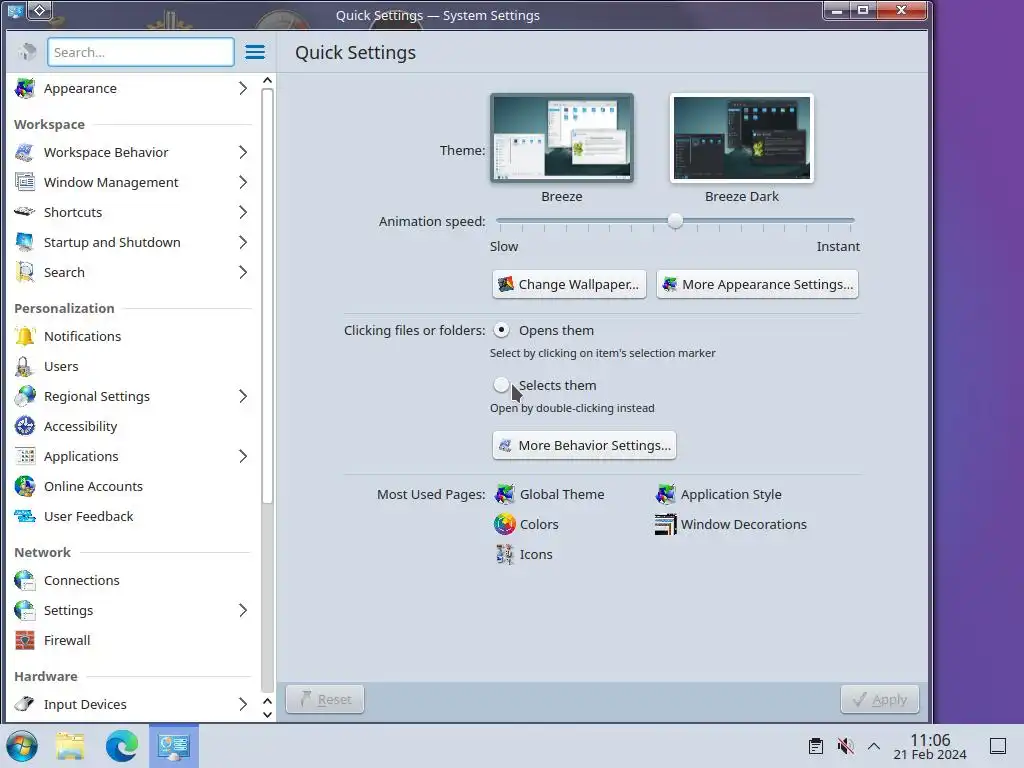Viewport: 1024px width, 768px height.
Task: Expand the Workspace Behavior chevron
Action: tap(243, 152)
